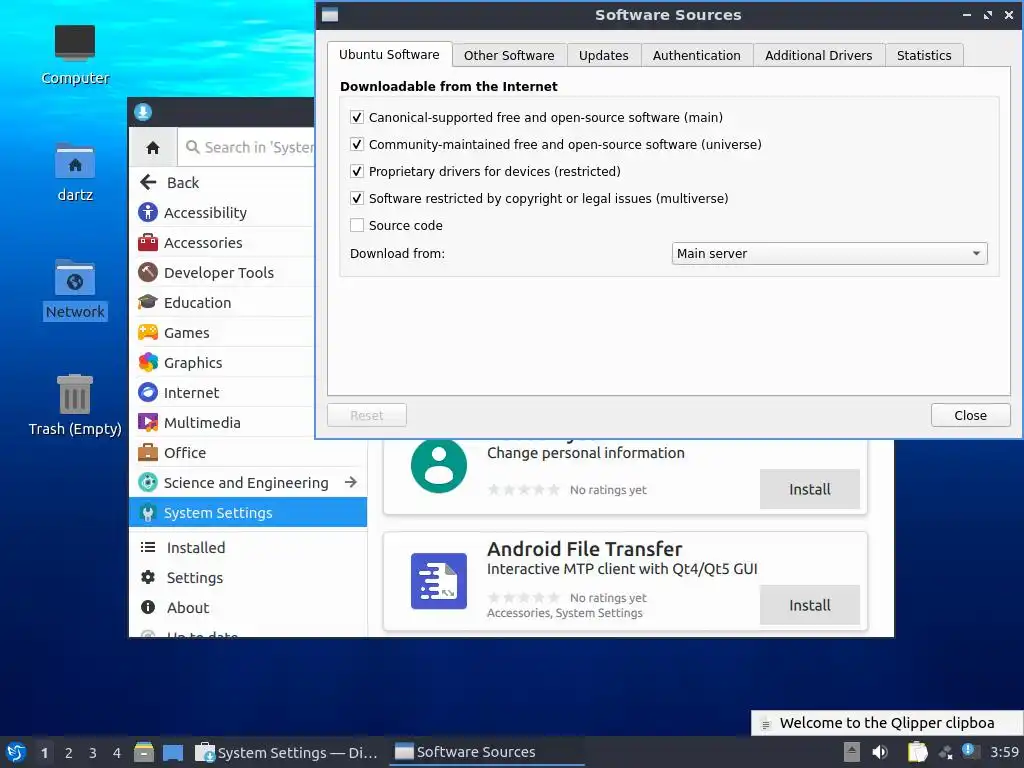Expand Science and Engineering submenu arrow
The width and height of the screenshot is (1024, 768).
click(351, 482)
